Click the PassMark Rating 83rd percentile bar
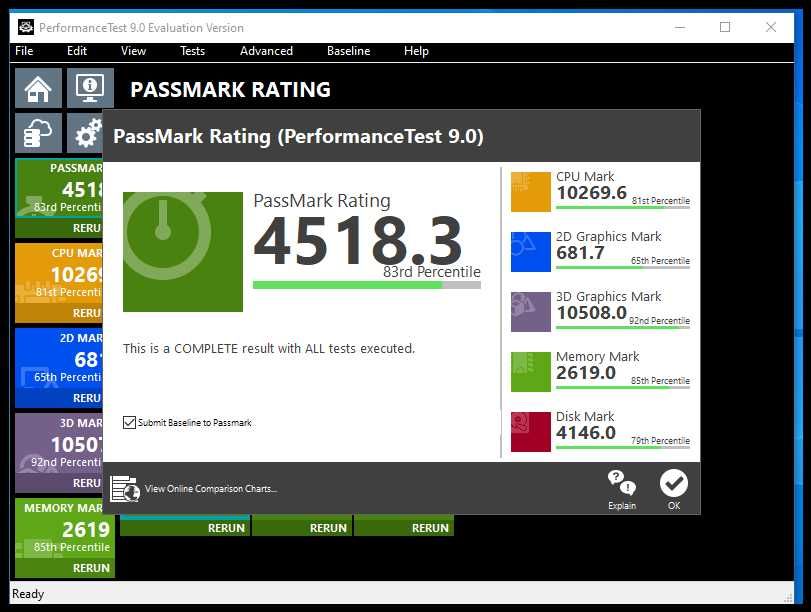Image resolution: width=811 pixels, height=612 pixels. click(x=367, y=285)
